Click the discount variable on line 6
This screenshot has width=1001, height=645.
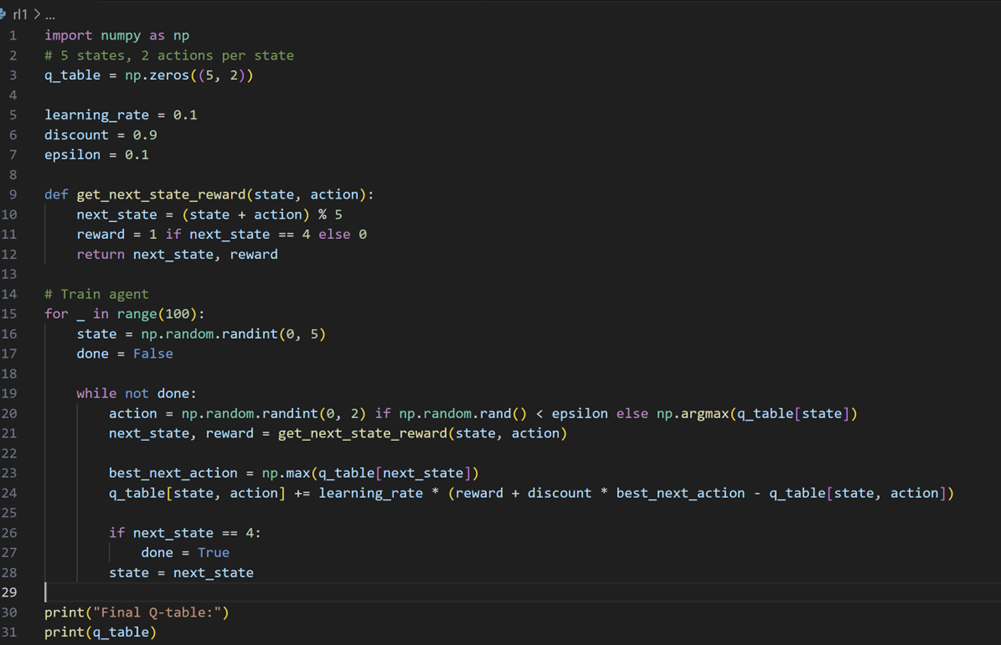coord(76,135)
